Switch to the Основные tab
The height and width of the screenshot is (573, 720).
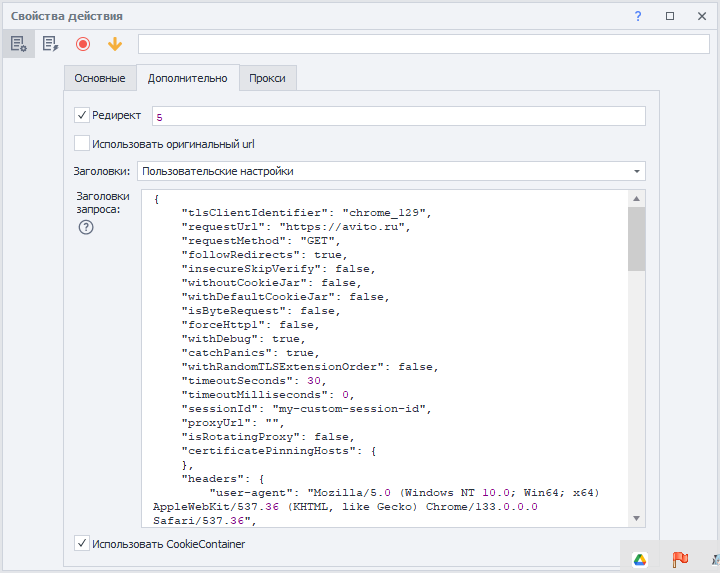(x=100, y=78)
